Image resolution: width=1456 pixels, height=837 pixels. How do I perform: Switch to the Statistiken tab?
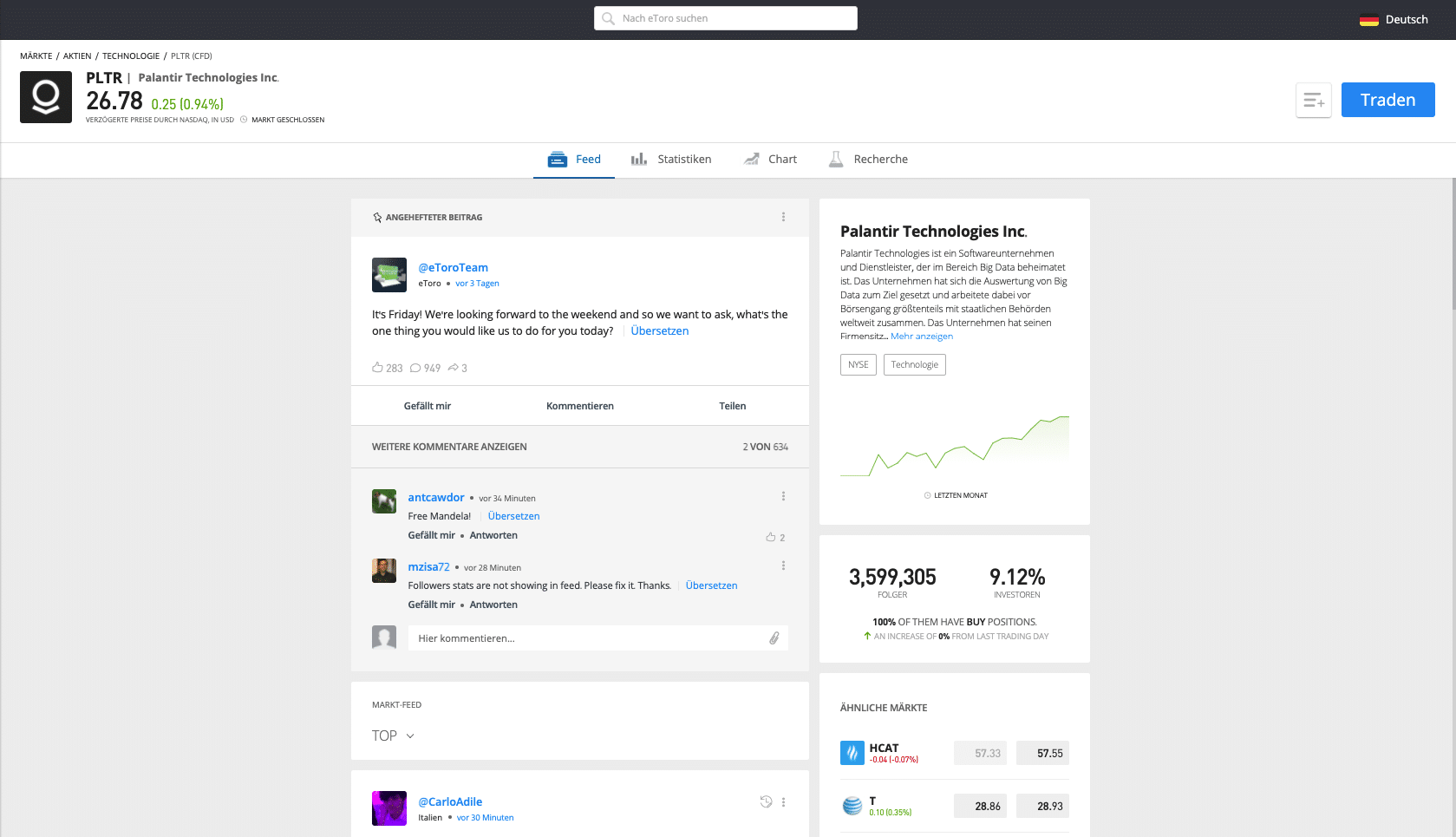tap(671, 160)
